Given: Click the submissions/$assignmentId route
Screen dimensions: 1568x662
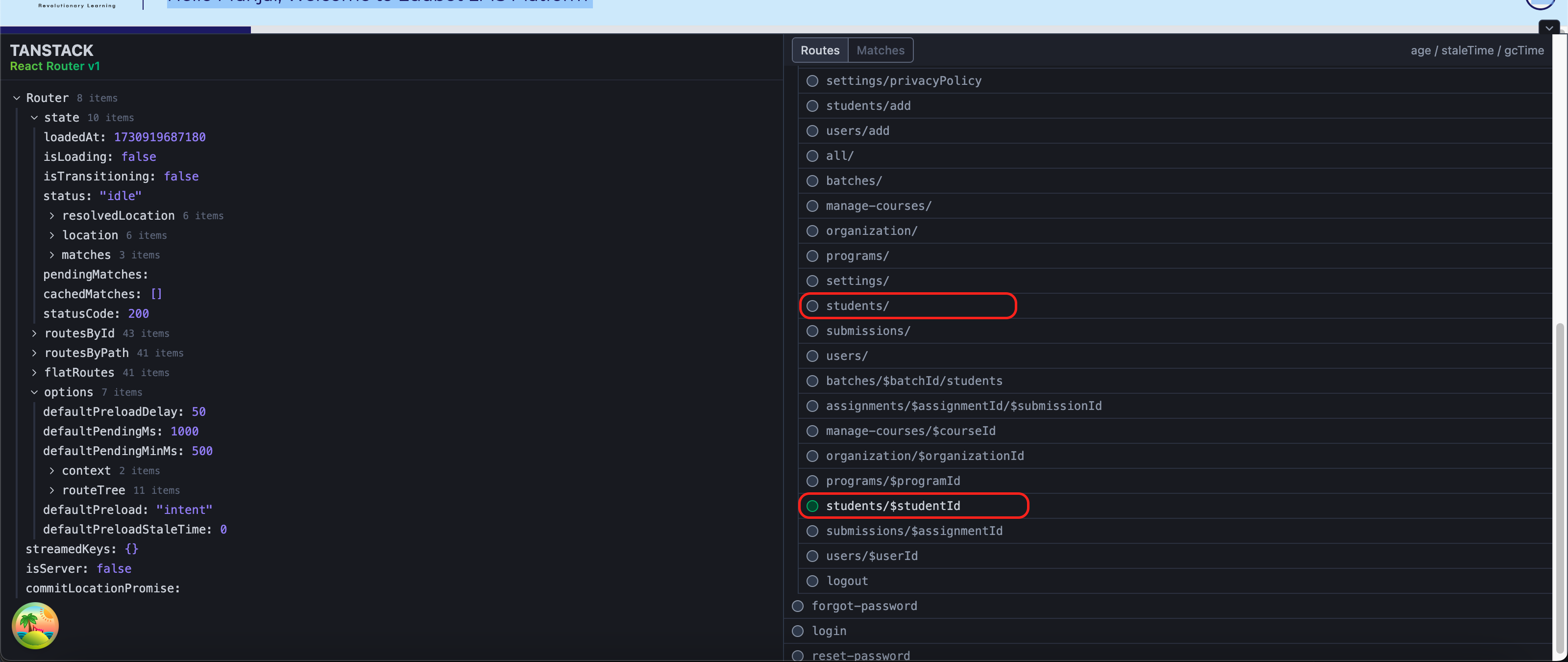Looking at the screenshot, I should pos(1175,531).
